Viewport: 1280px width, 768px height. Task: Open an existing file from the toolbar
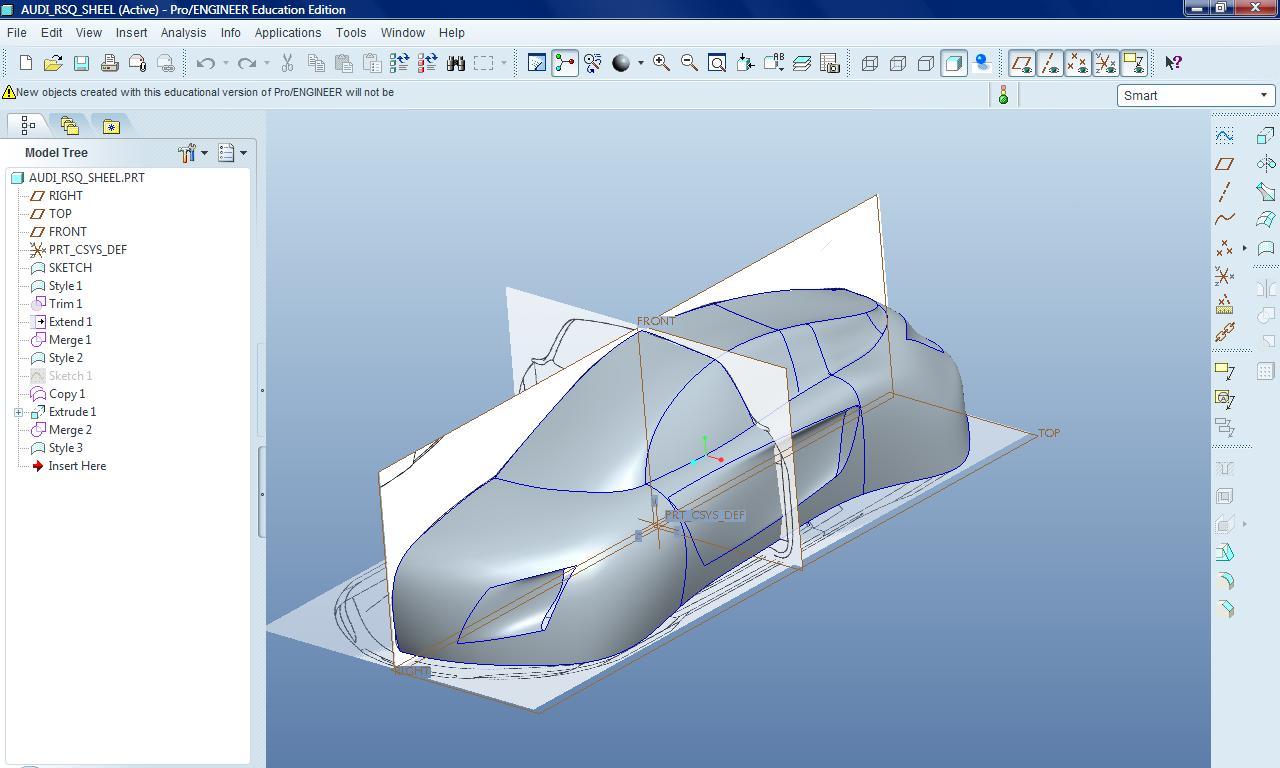pyautogui.click(x=53, y=62)
